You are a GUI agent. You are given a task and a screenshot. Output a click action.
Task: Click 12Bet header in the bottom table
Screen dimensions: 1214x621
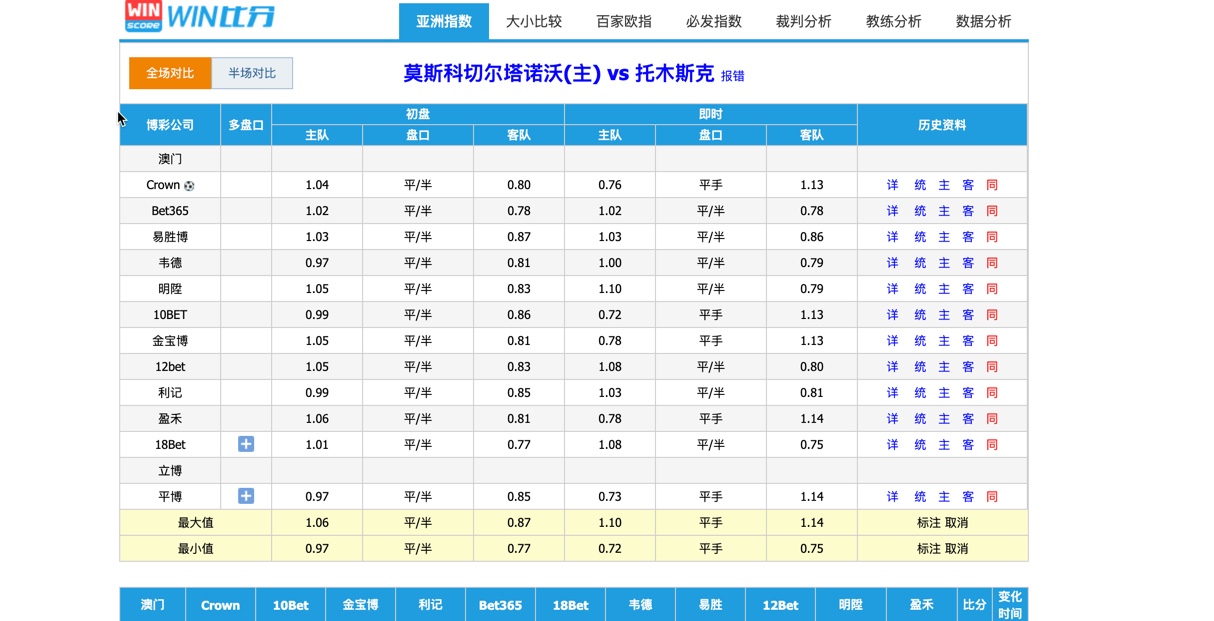click(780, 605)
